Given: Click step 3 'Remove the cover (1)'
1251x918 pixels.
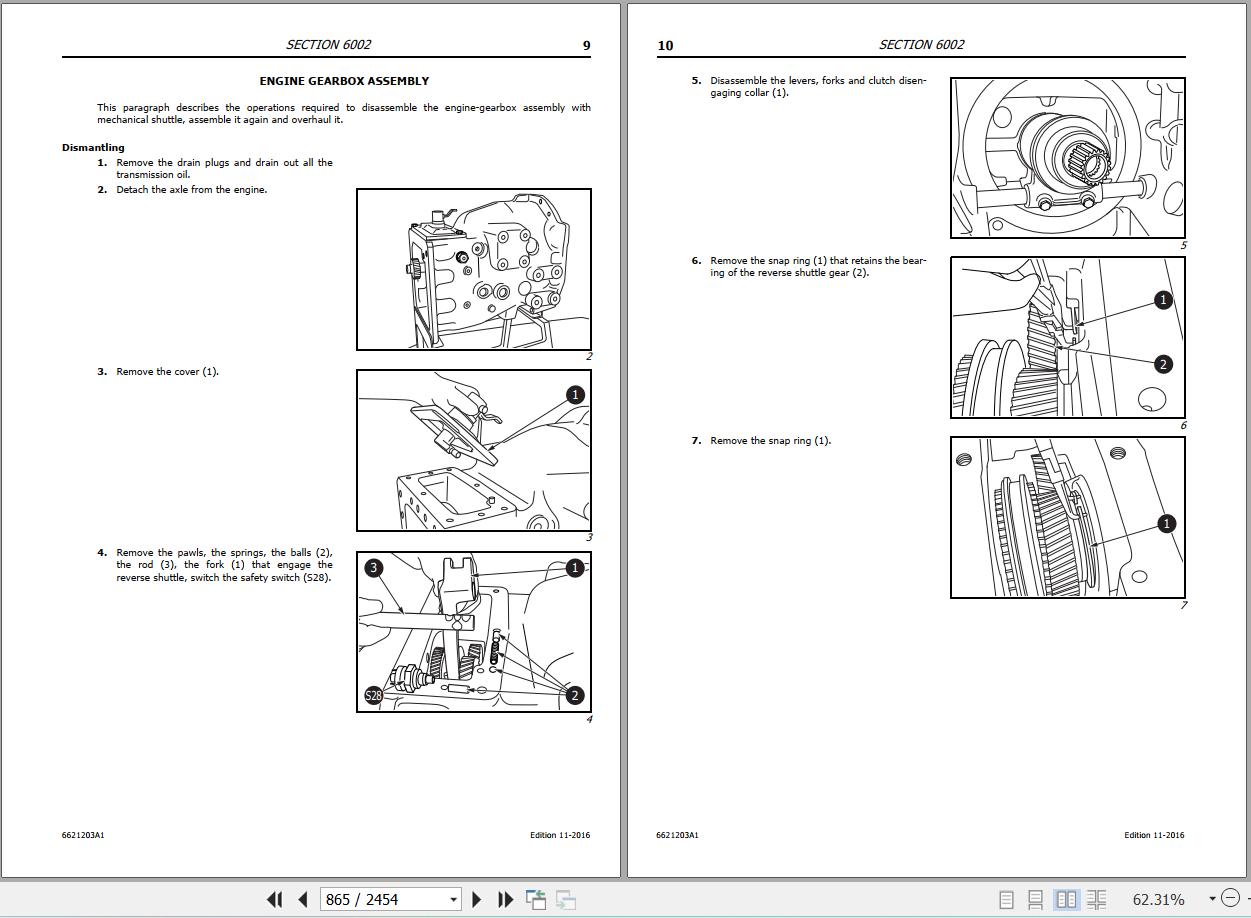Looking at the screenshot, I should pos(167,372).
